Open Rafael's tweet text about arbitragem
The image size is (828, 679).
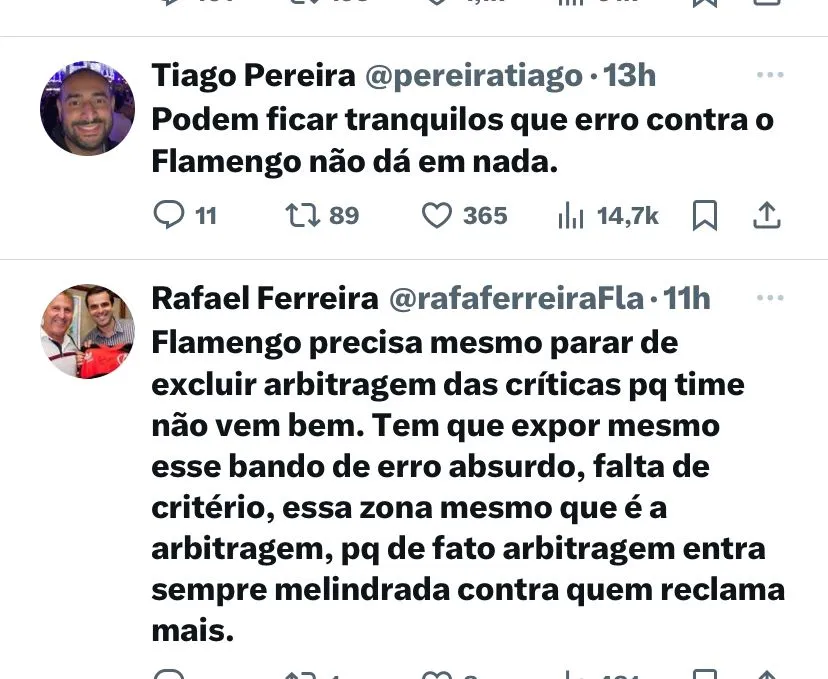(468, 486)
